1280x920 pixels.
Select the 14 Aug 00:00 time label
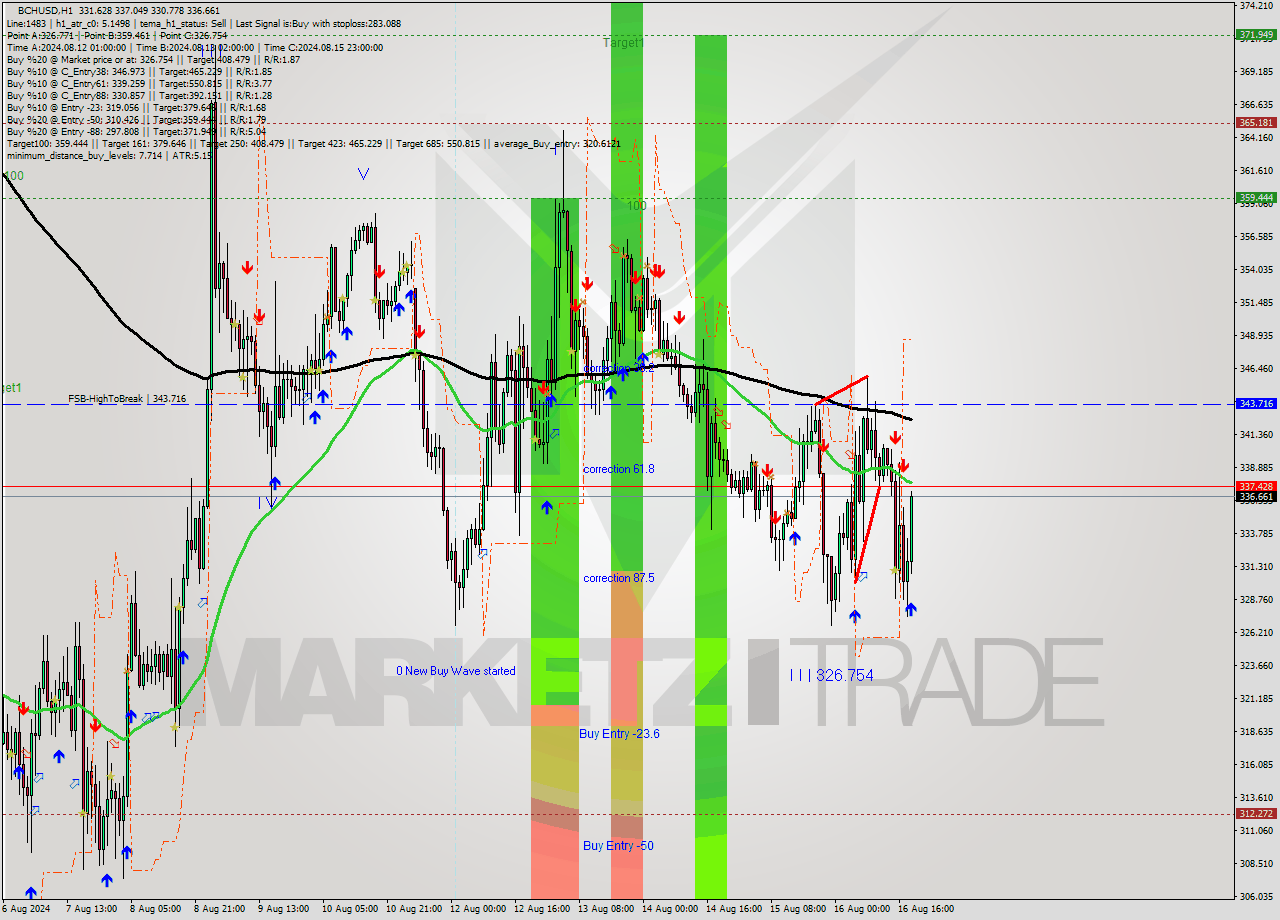point(669,909)
